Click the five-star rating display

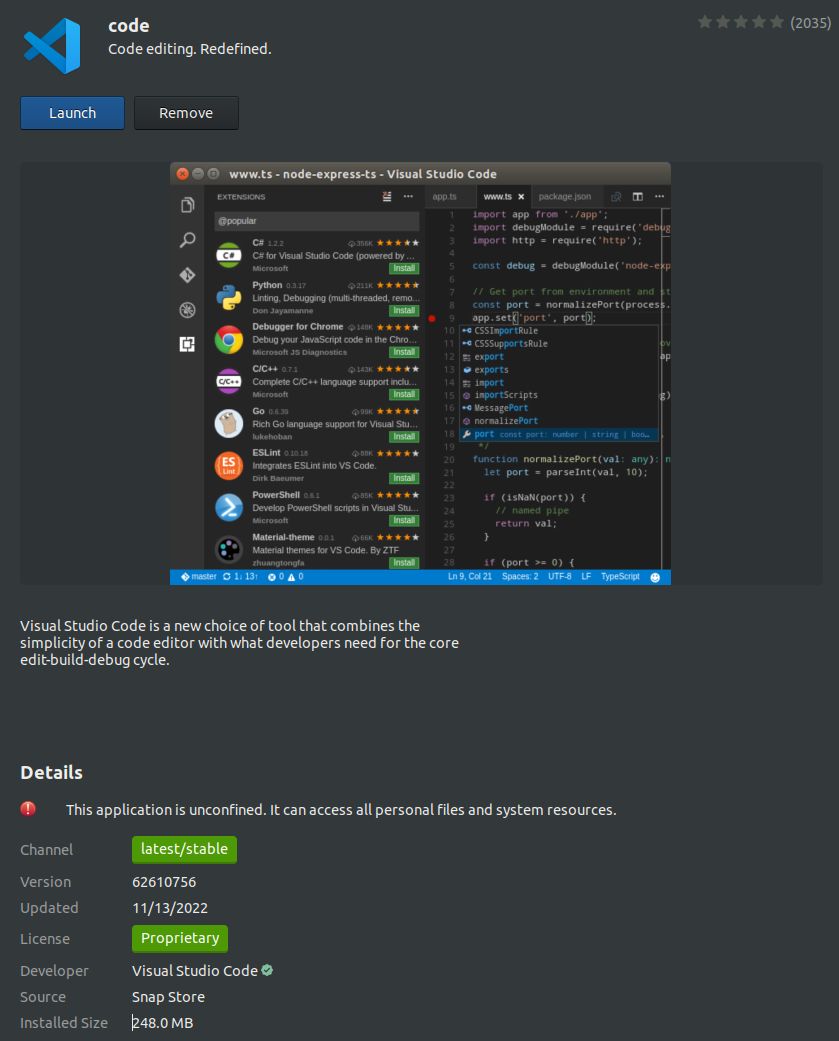(x=741, y=23)
